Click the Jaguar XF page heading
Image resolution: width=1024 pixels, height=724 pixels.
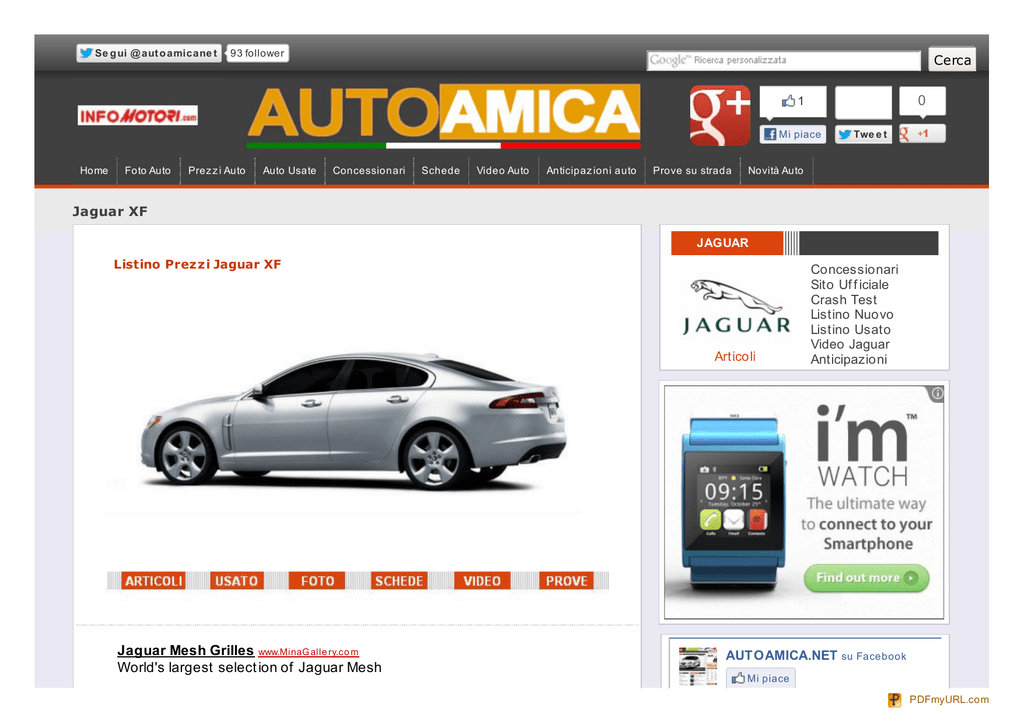point(110,212)
